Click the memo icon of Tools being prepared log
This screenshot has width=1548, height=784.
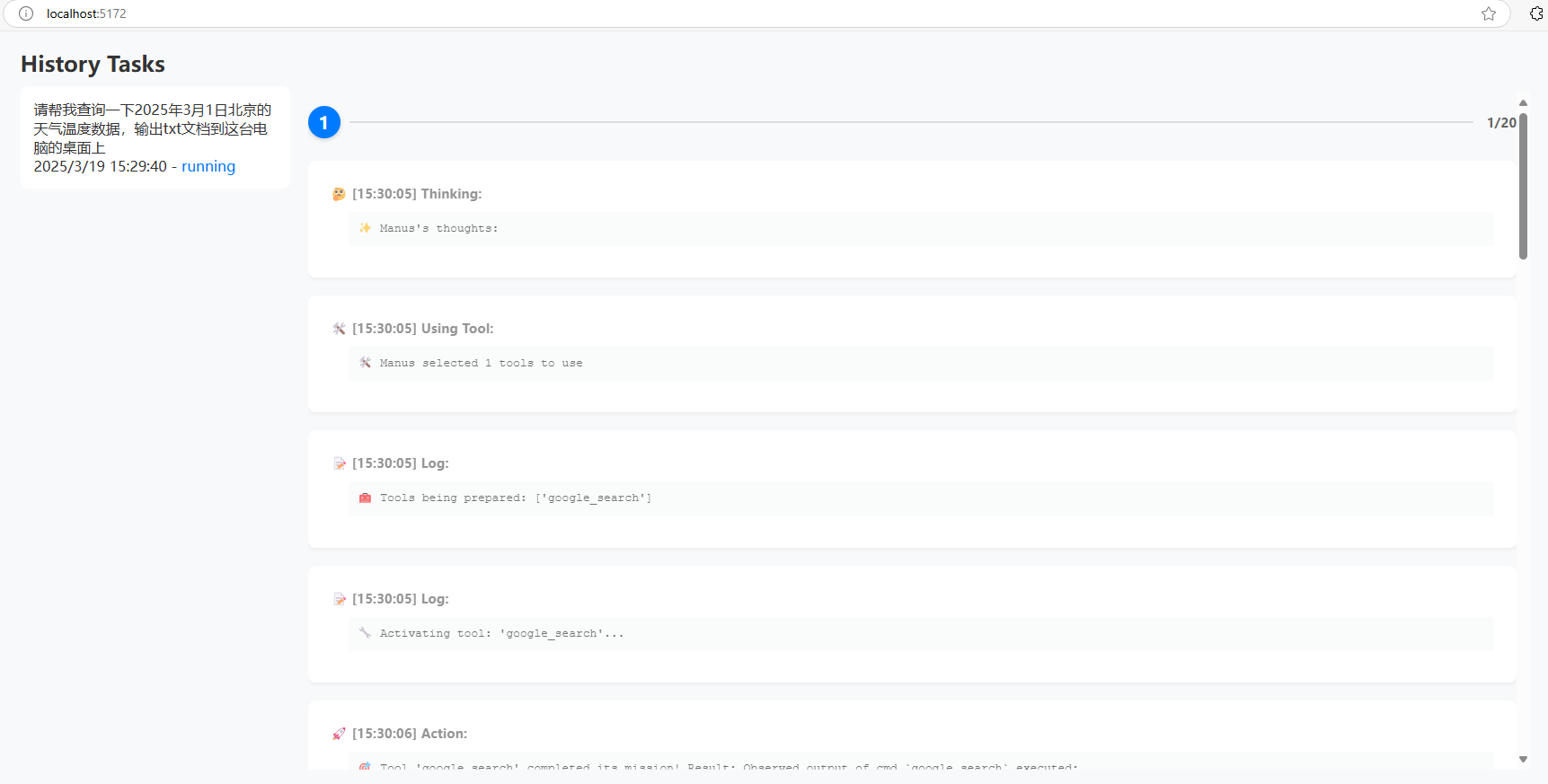[339, 463]
